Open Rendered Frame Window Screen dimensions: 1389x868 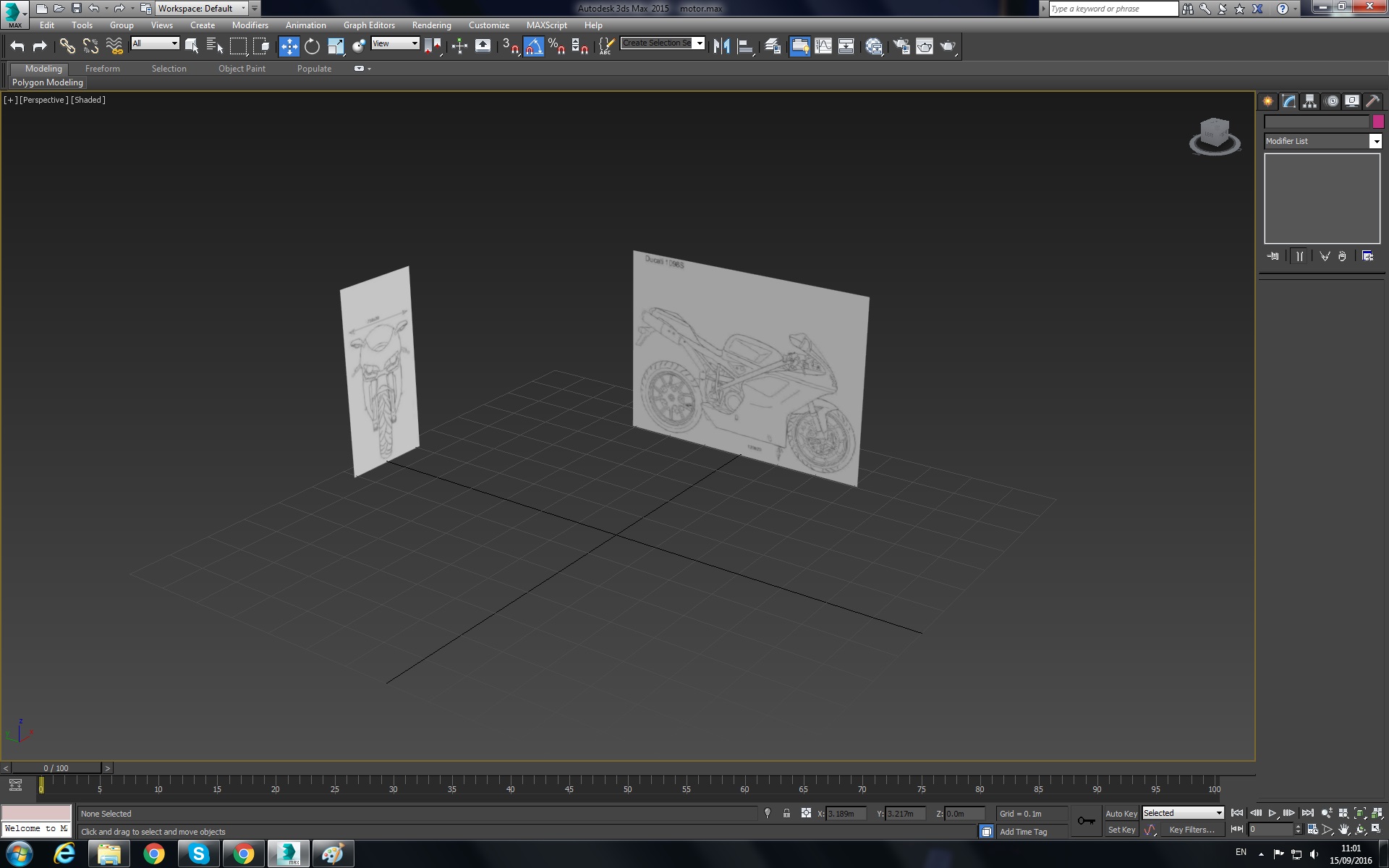click(x=925, y=46)
